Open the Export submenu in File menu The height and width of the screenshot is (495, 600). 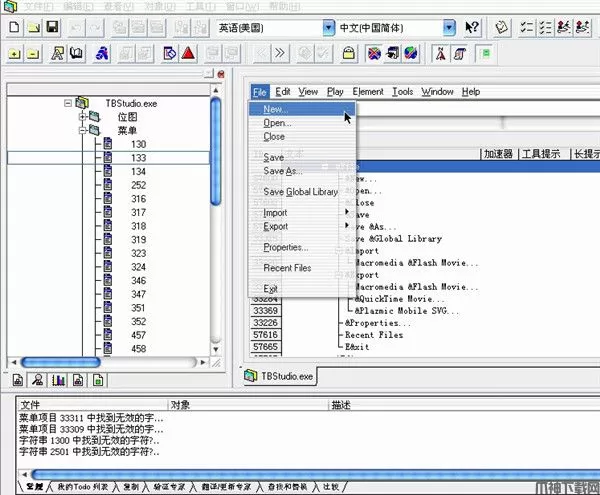[x=276, y=226]
